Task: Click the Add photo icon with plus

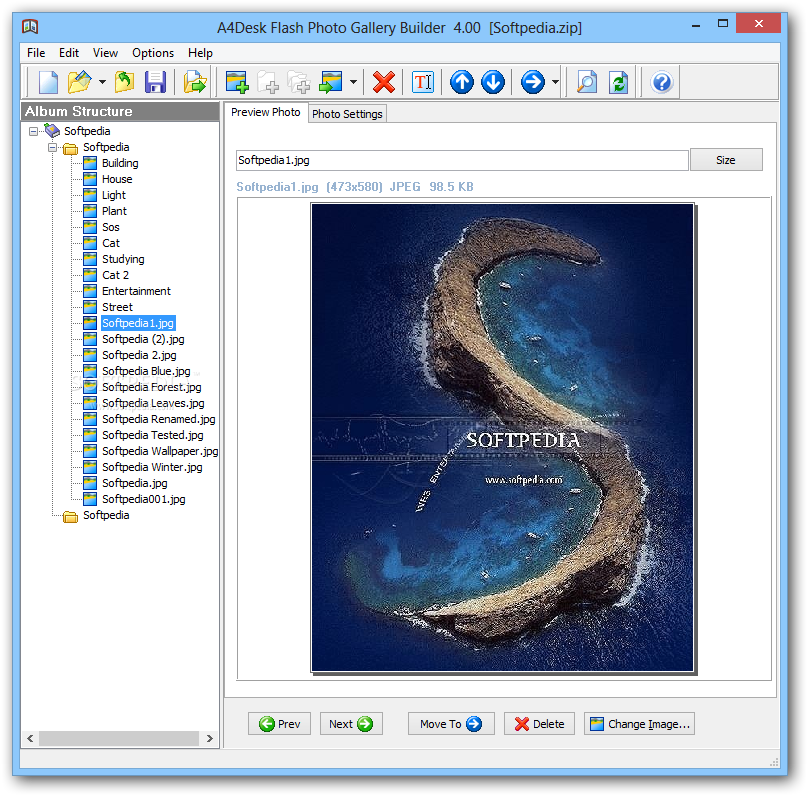Action: tap(237, 82)
